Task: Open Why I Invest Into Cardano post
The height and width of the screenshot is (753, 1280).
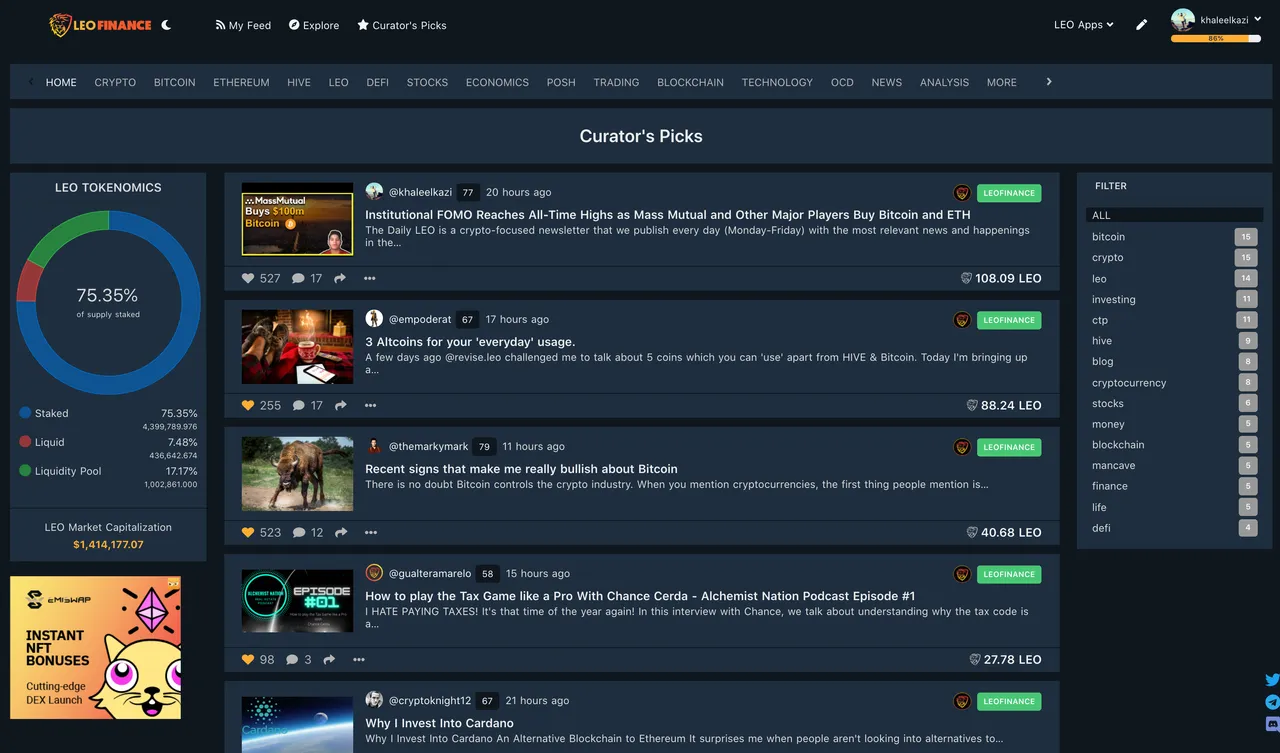Action: (439, 723)
